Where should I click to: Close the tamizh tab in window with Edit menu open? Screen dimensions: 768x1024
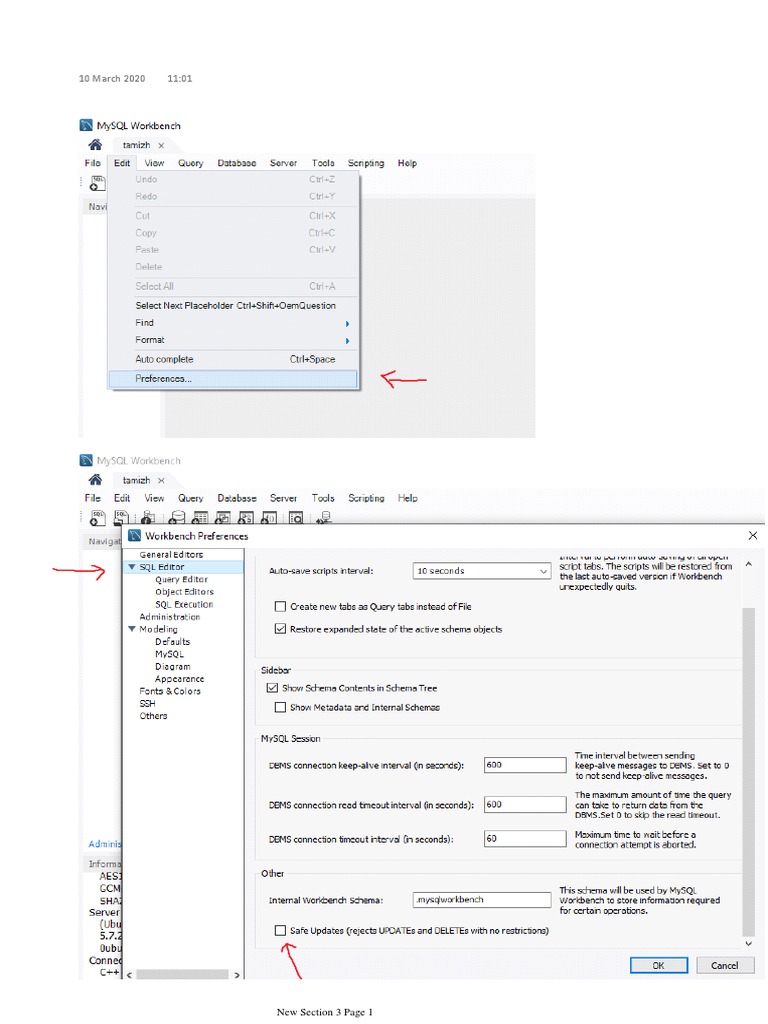161,146
